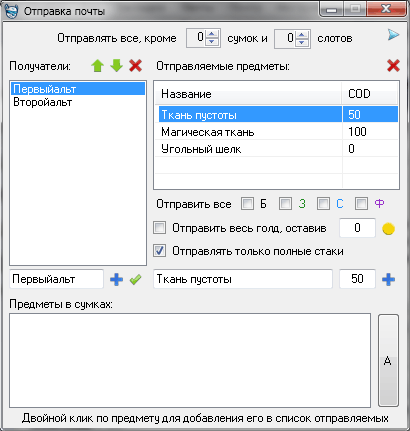Click the blue send arrow icon
The image size is (410, 431).
click(x=393, y=35)
